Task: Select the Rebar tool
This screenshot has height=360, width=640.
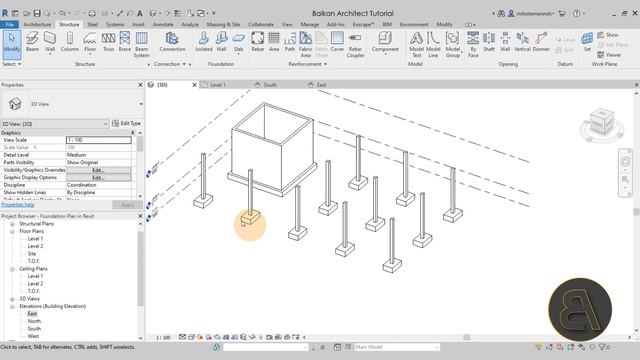Action: (x=258, y=42)
